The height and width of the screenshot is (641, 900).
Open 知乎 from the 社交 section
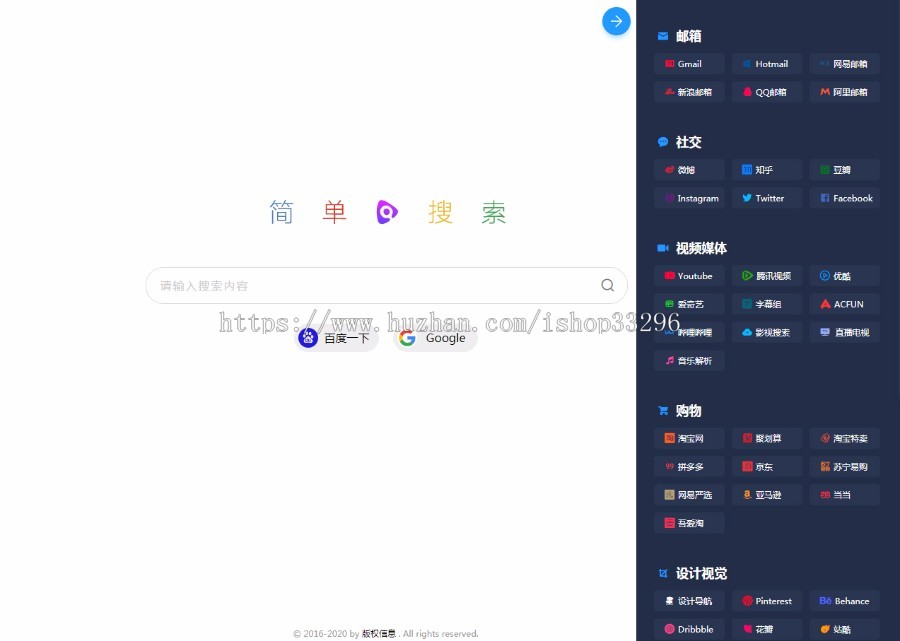click(x=766, y=169)
